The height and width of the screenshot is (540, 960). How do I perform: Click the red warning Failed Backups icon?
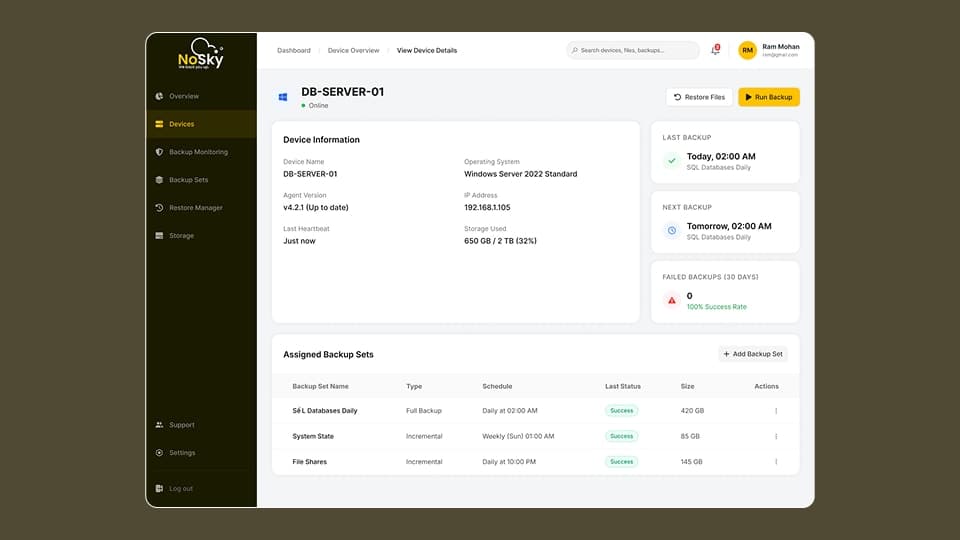click(672, 300)
